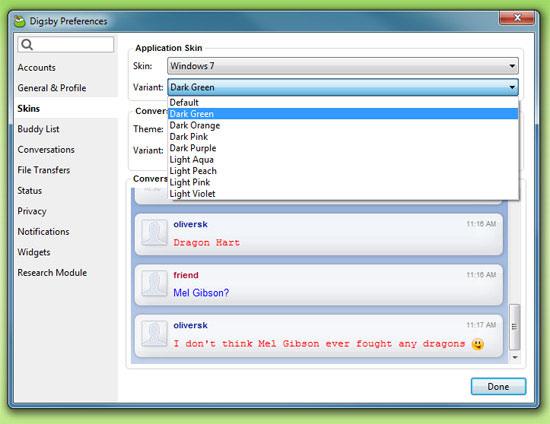Click the smiley emoticon in last message
The height and width of the screenshot is (424, 550).
(478, 344)
